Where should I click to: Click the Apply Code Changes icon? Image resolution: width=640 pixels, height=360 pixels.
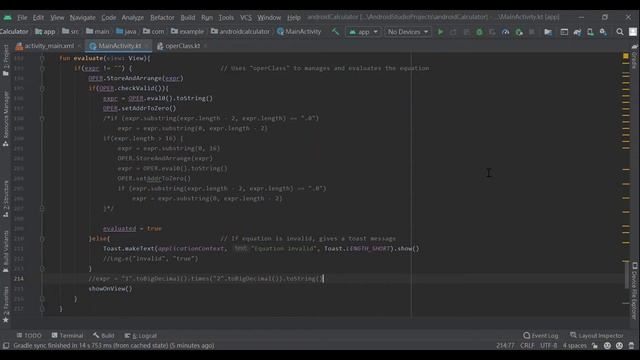[466, 31]
